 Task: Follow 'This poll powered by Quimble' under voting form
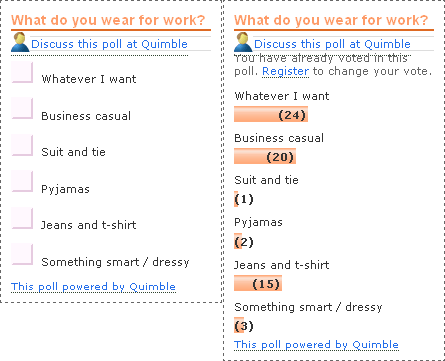pyautogui.click(x=93, y=287)
